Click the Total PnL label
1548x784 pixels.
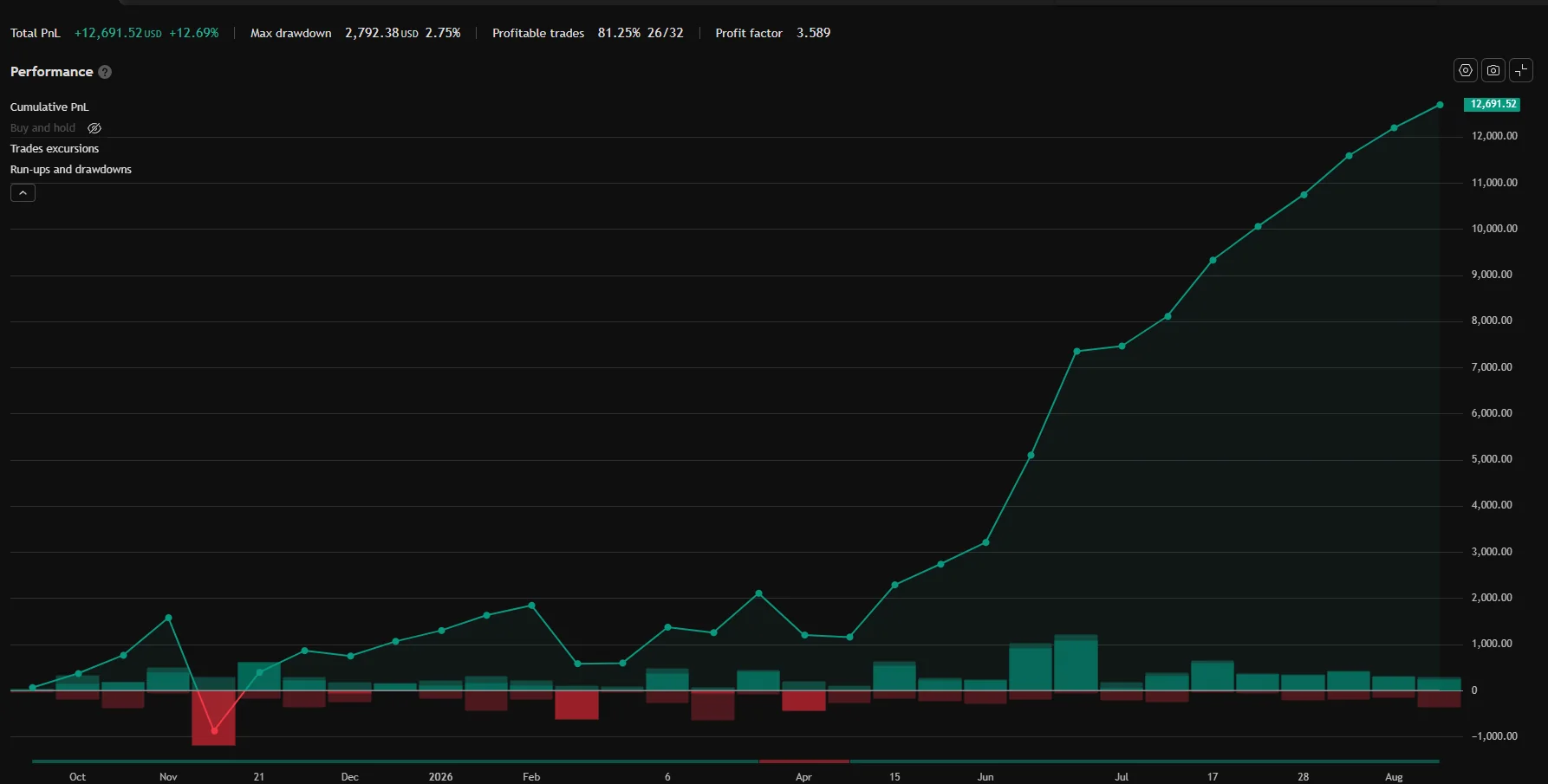click(35, 33)
